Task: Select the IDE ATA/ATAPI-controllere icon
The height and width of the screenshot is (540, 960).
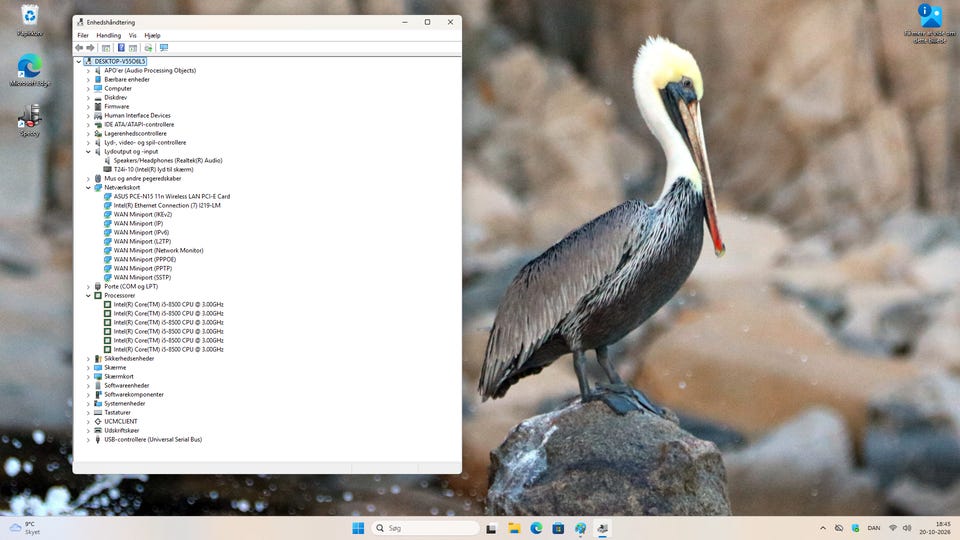Action: point(98,124)
